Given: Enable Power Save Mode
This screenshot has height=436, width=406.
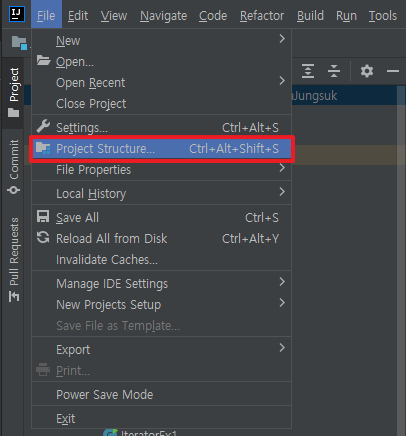Looking at the screenshot, I should [162, 394].
